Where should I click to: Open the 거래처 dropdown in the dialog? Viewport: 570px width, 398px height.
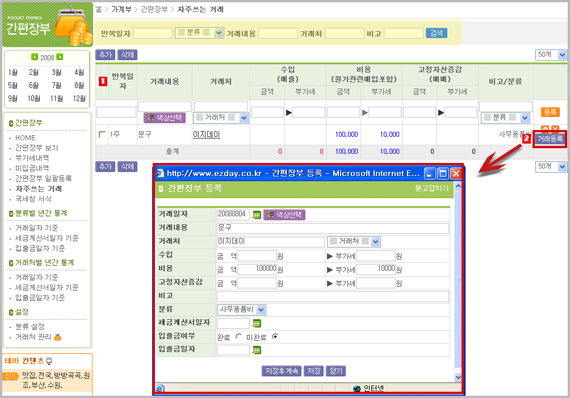tap(354, 241)
